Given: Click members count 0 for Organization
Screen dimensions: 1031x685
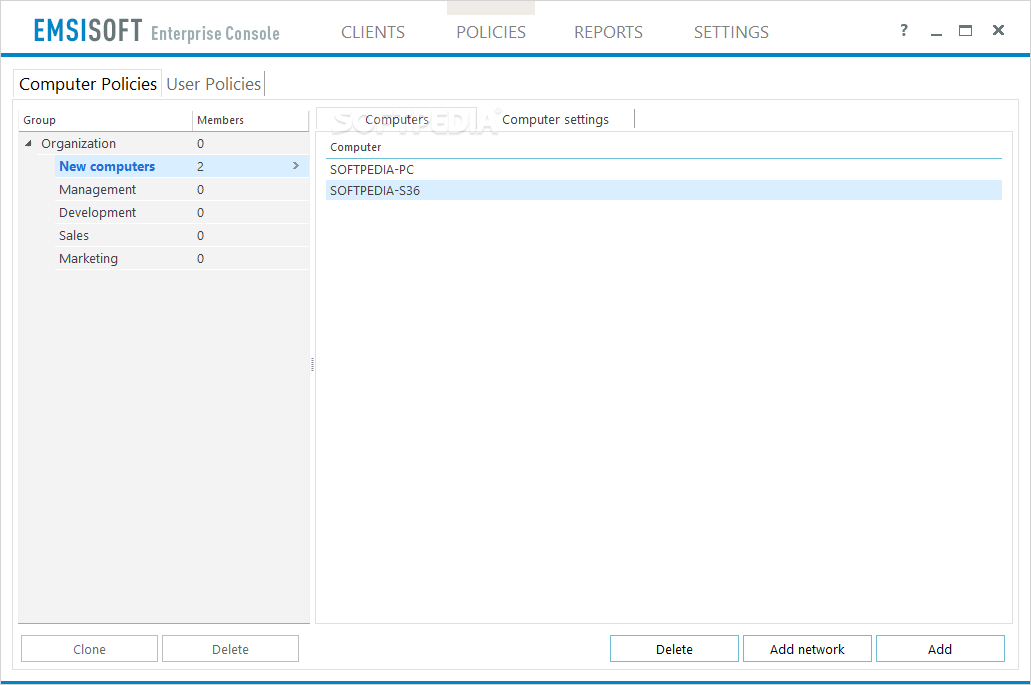Looking at the screenshot, I should tap(201, 143).
